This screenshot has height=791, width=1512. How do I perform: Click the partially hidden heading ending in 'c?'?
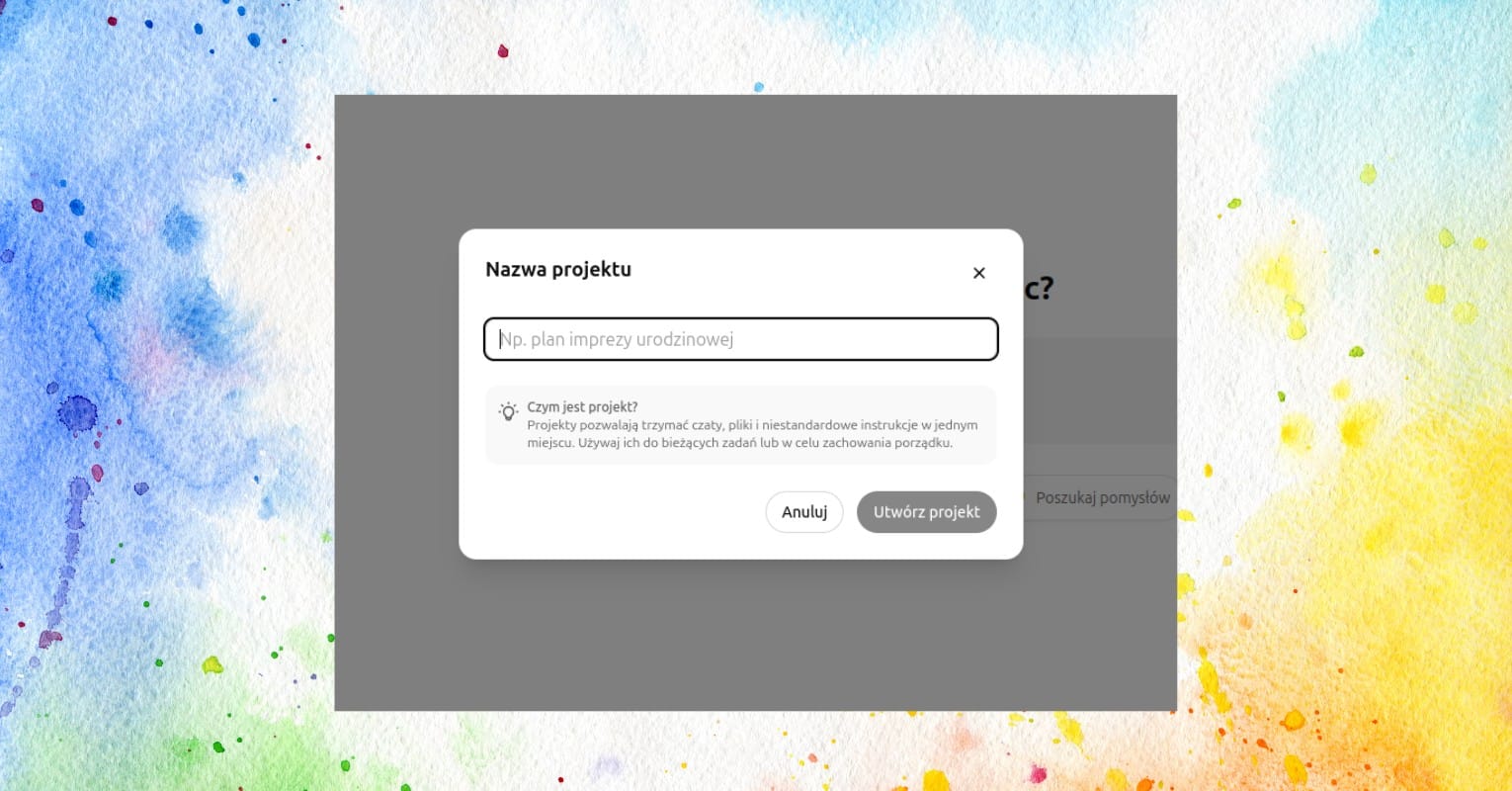1039,288
